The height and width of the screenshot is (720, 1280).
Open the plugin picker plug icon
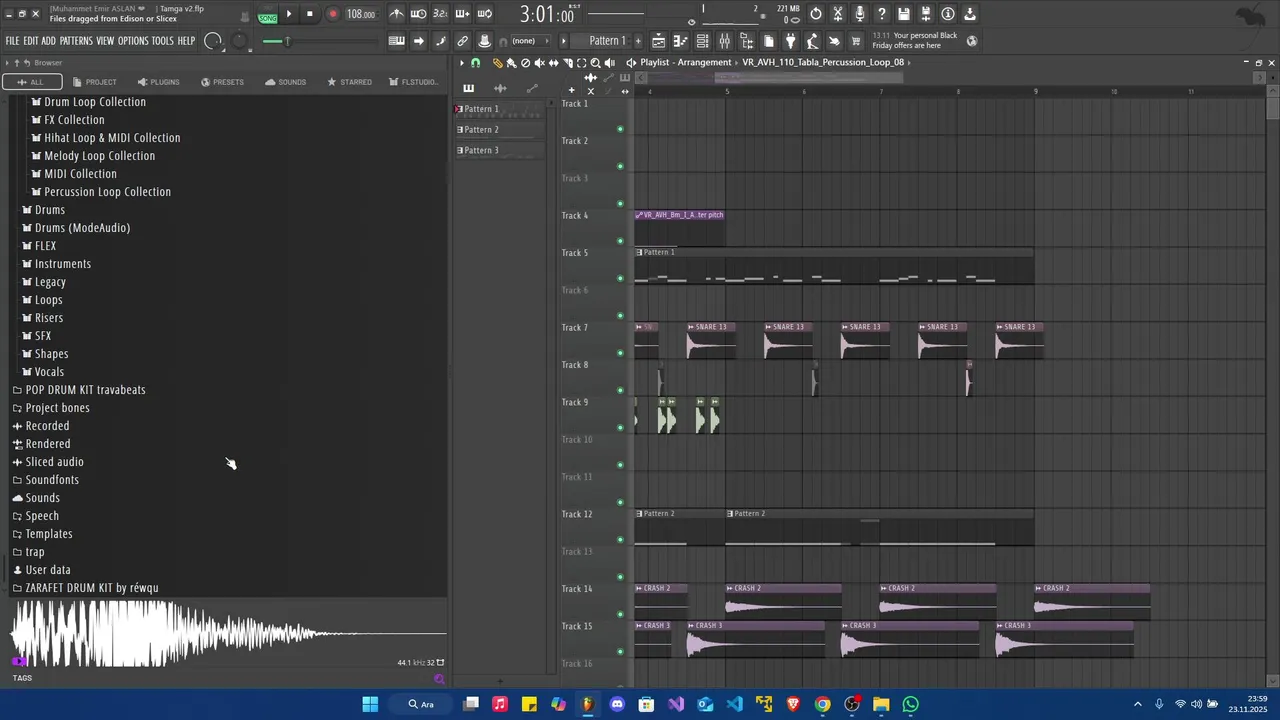pos(790,41)
